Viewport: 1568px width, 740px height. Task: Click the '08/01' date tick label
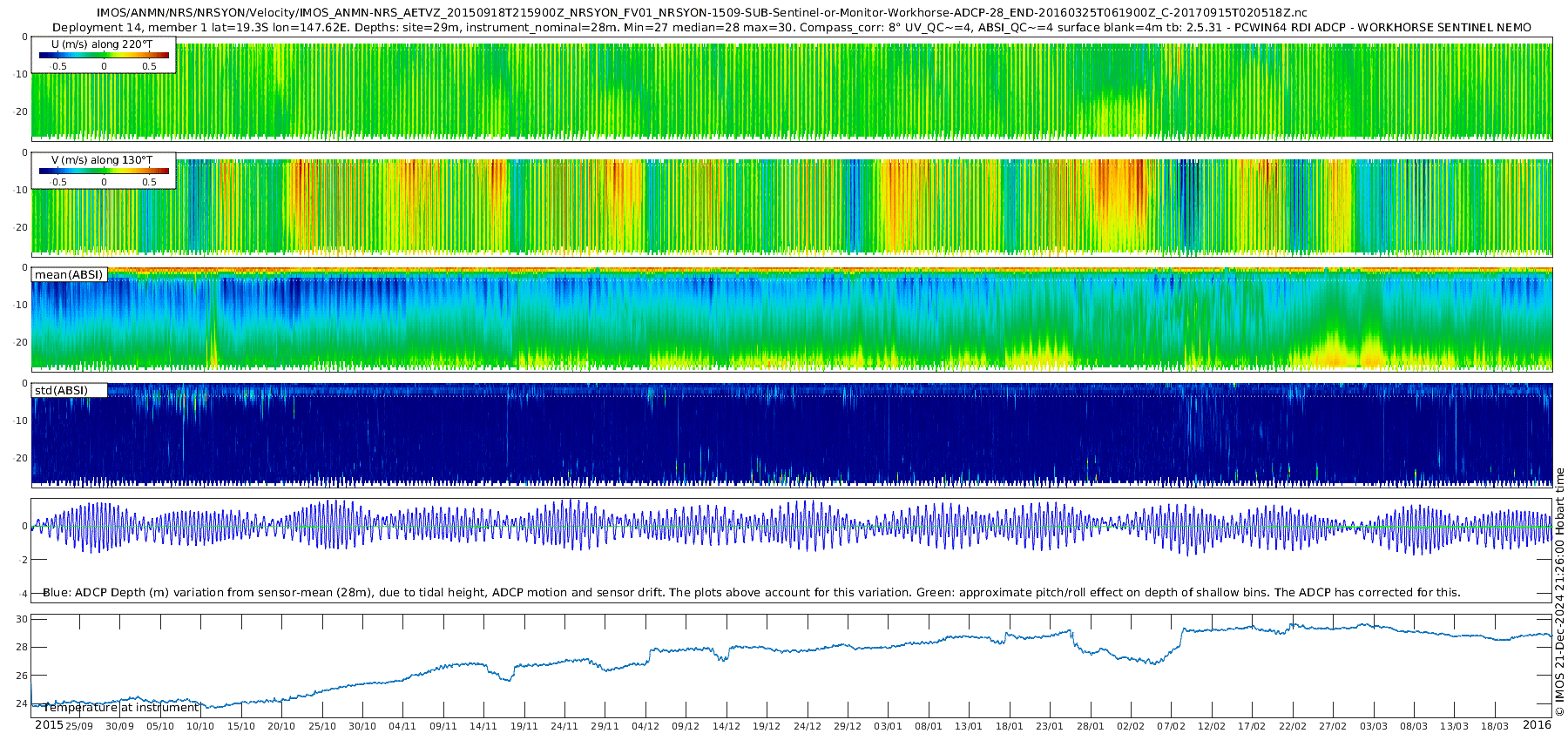point(929,726)
